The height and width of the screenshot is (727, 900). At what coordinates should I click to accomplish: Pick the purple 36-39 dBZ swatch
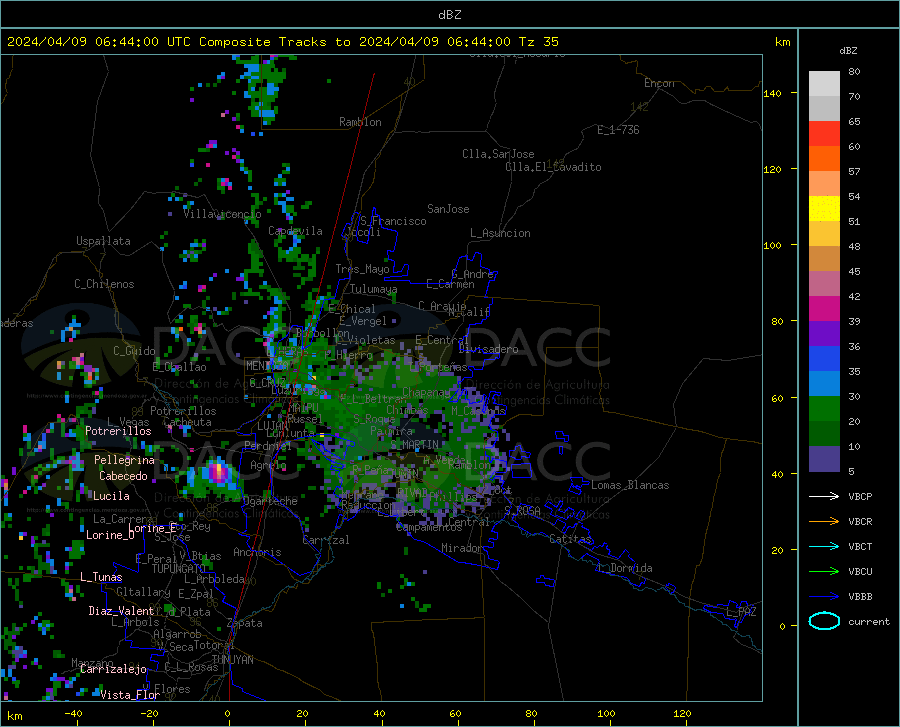pos(824,334)
